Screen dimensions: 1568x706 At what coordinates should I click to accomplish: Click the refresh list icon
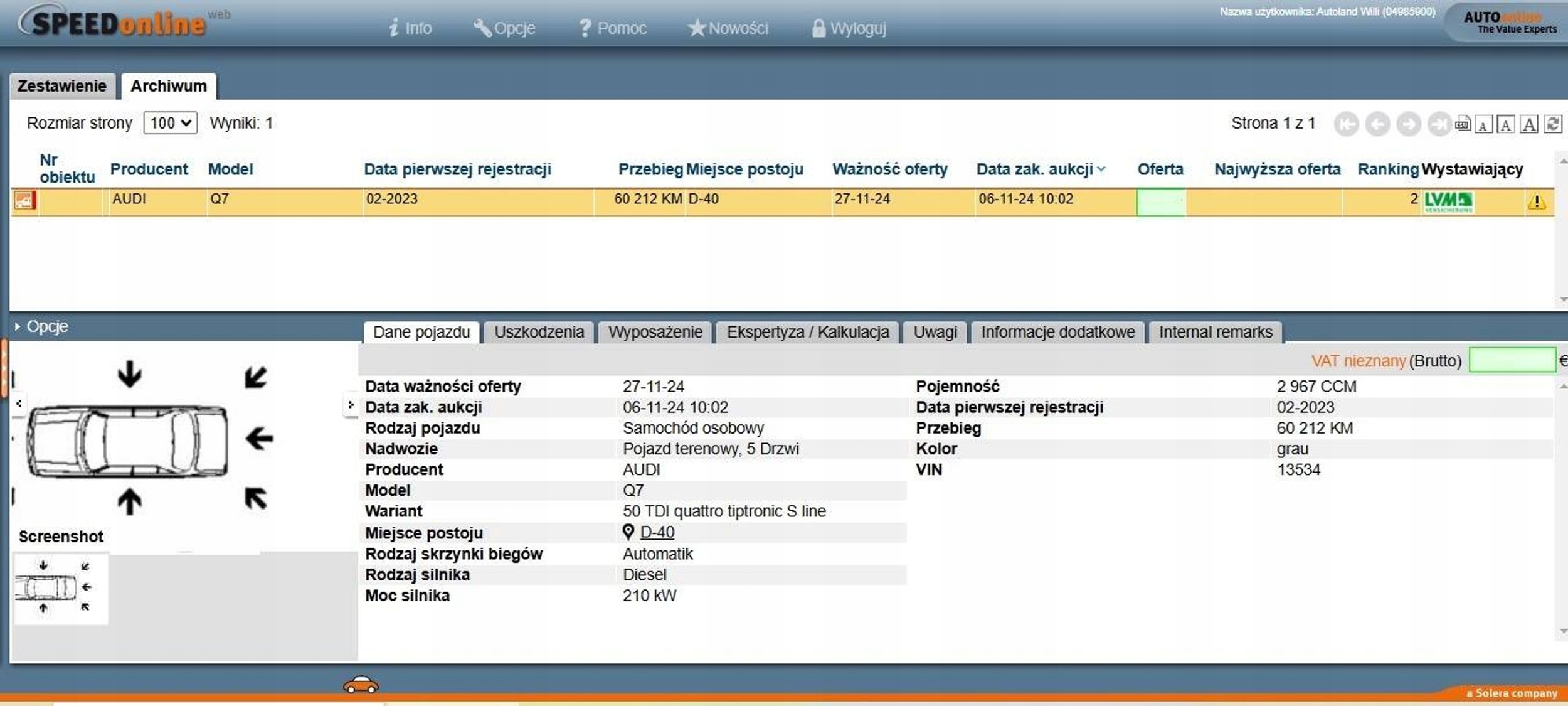click(1553, 124)
